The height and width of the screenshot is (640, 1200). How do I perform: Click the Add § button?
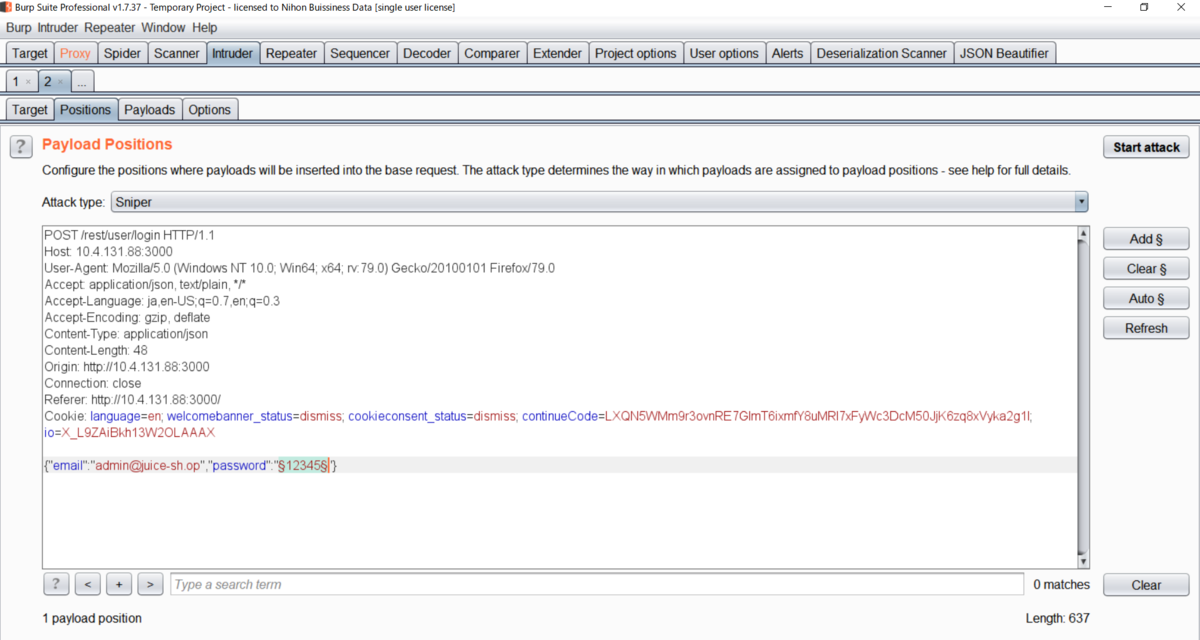coord(1146,239)
